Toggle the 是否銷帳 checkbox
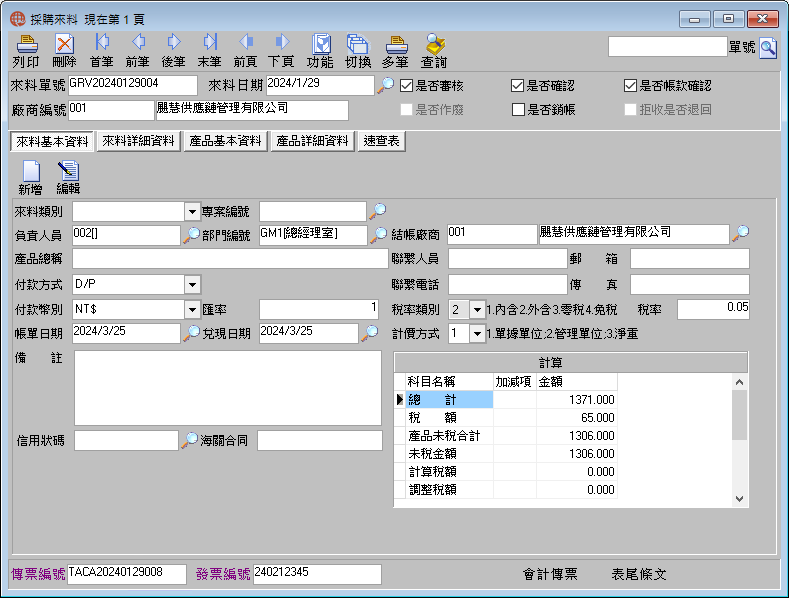 click(x=518, y=109)
